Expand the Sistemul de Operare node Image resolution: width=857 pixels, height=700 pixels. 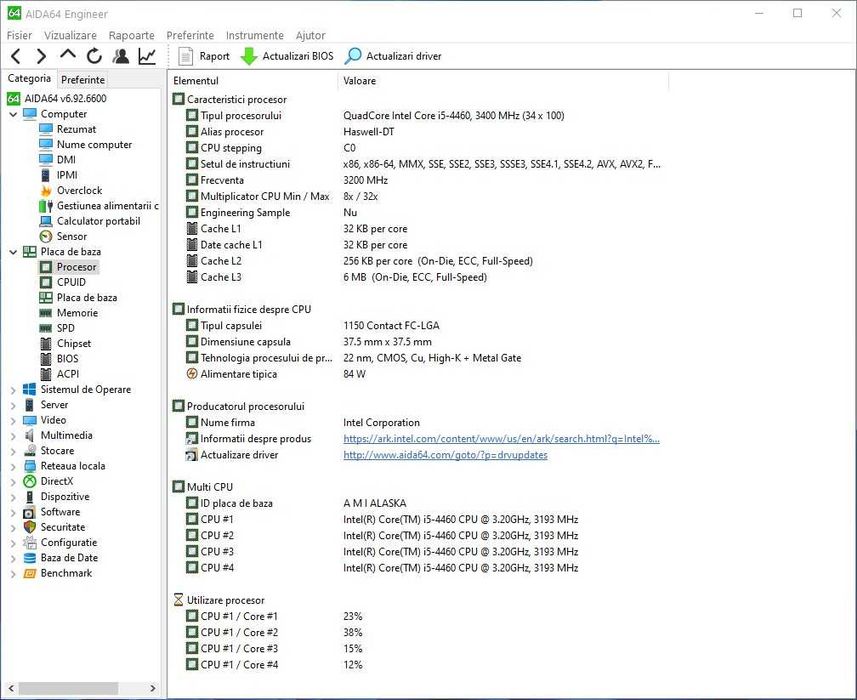[x=13, y=390]
